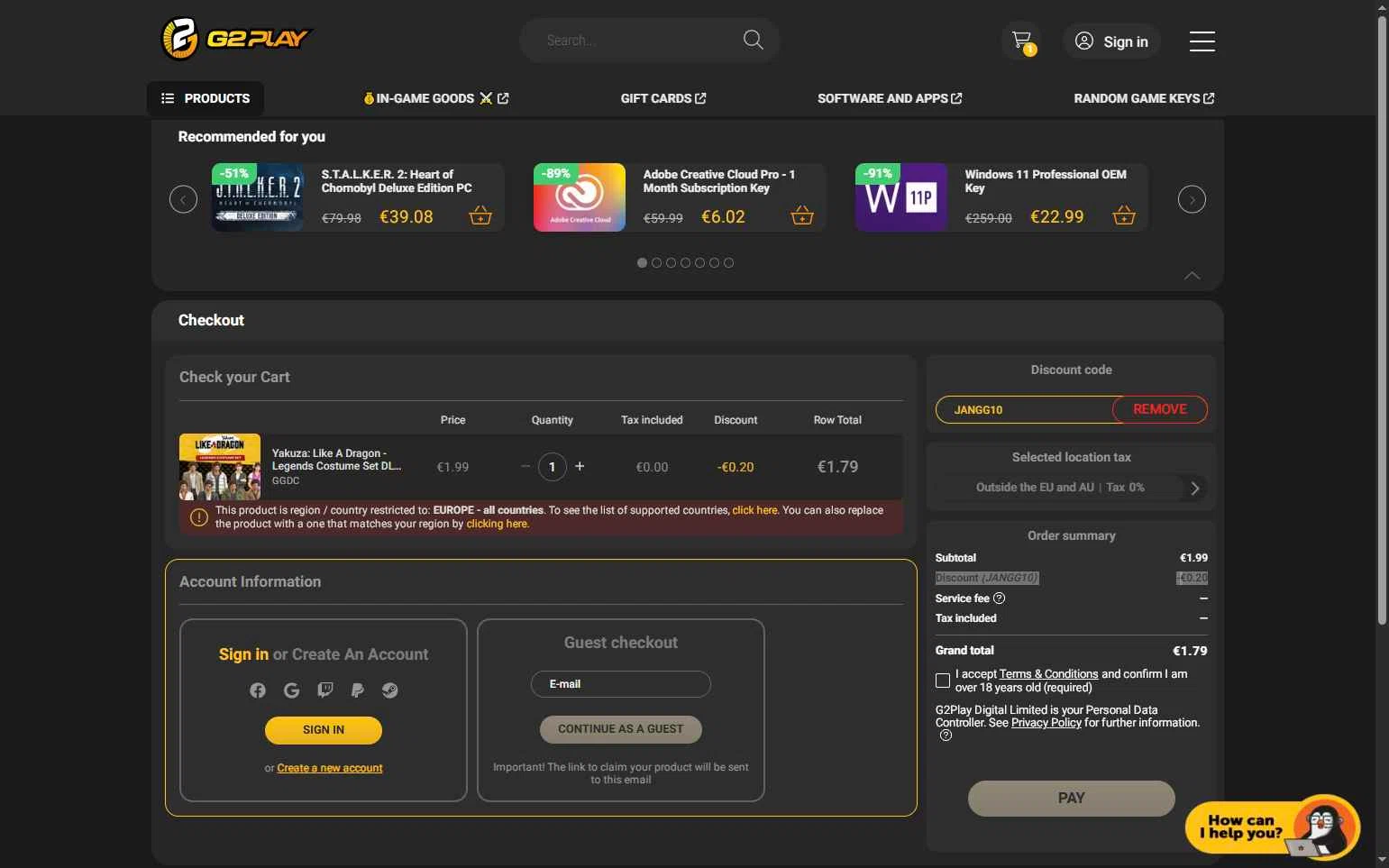
Task: Sign in with Facebook icon
Action: tap(258, 690)
